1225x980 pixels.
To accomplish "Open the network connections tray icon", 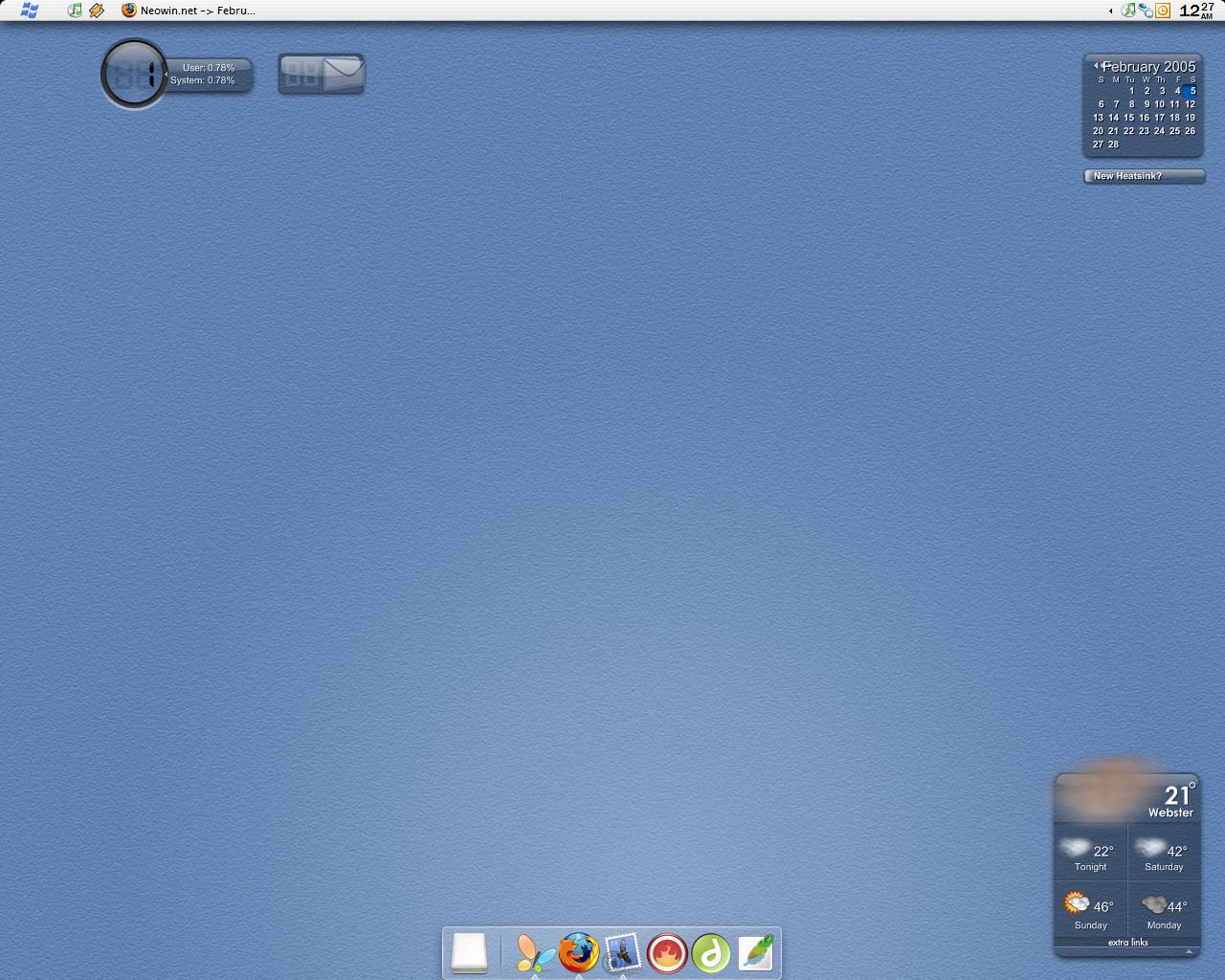I will tap(1146, 11).
